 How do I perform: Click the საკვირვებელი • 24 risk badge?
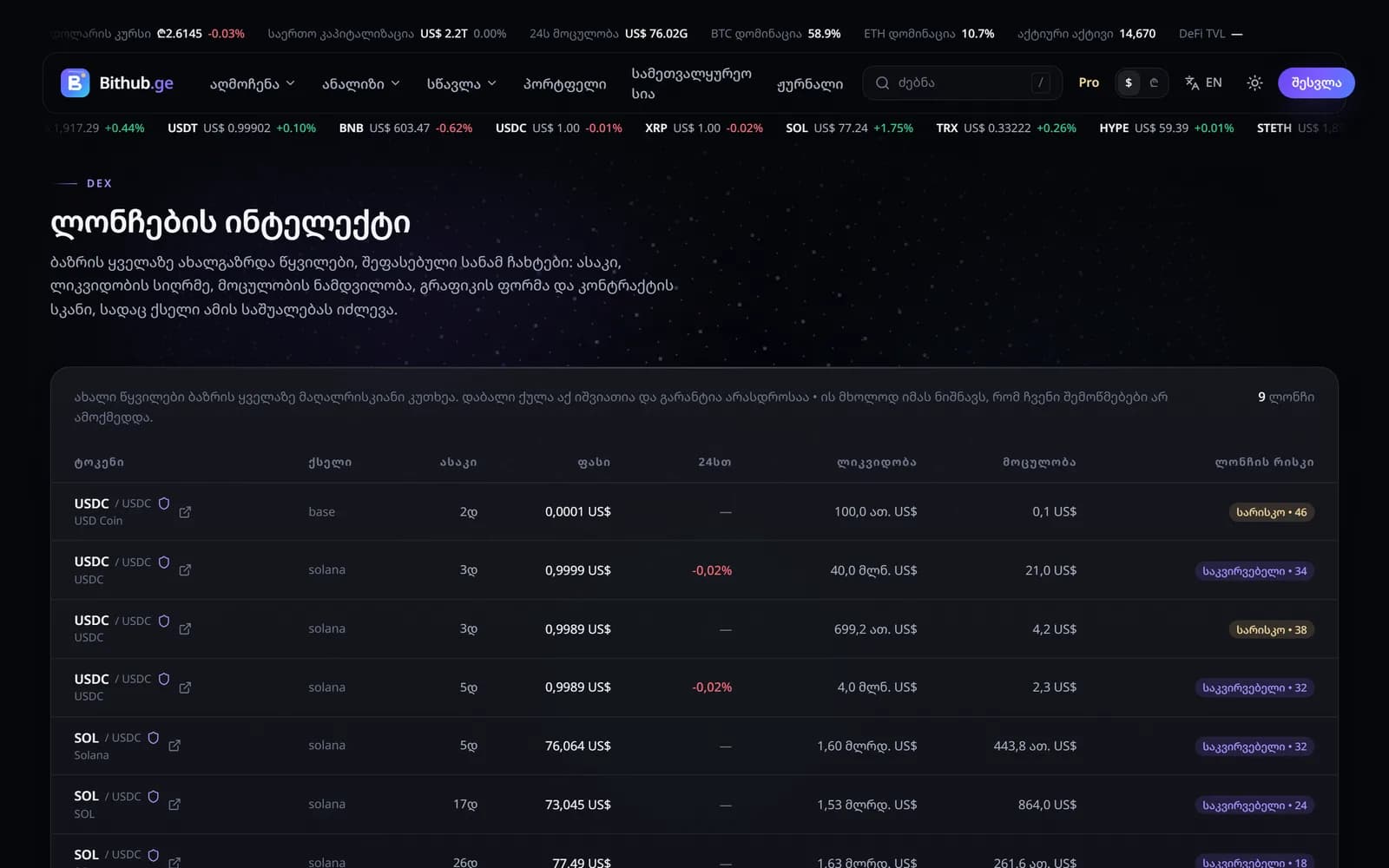tap(1254, 806)
